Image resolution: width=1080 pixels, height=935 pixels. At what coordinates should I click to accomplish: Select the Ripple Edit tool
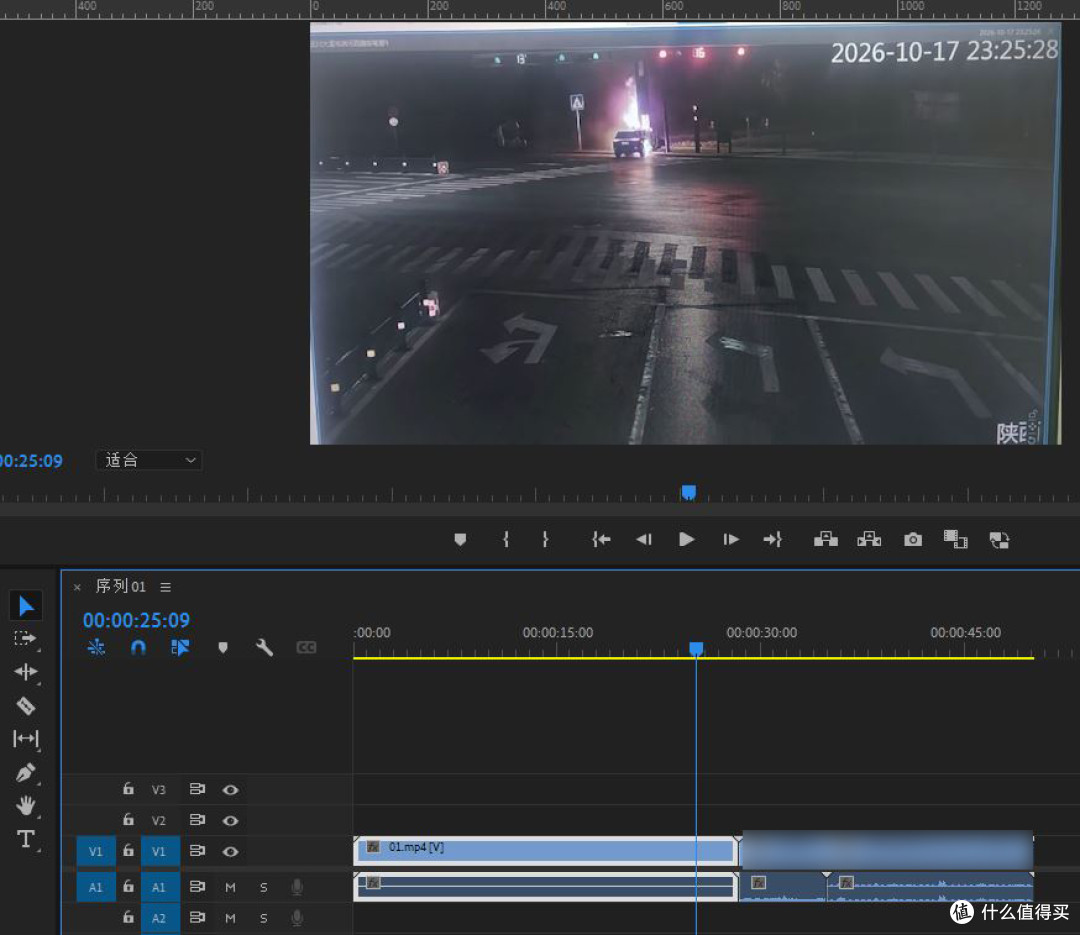coord(25,672)
